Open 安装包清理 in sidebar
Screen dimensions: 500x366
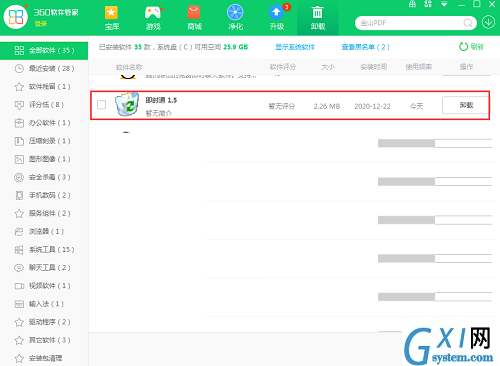[x=44, y=358]
